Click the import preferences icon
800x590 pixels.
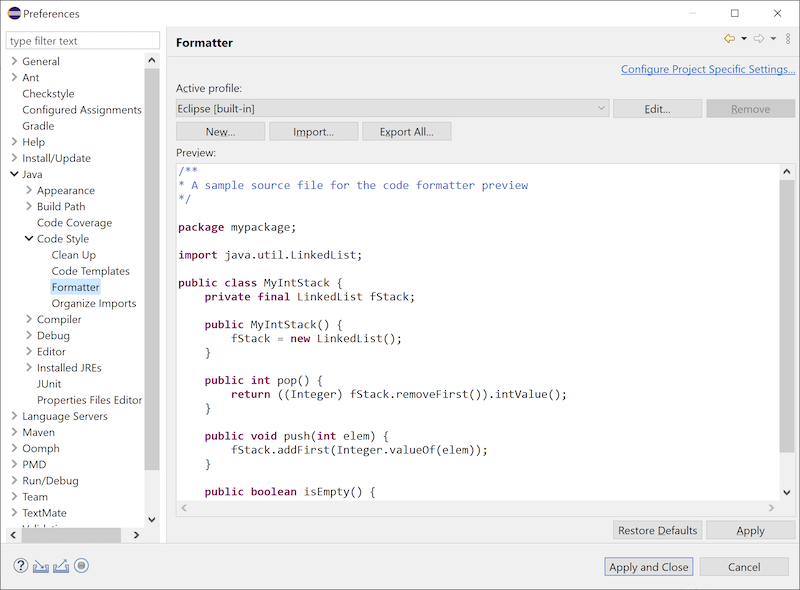(41, 566)
